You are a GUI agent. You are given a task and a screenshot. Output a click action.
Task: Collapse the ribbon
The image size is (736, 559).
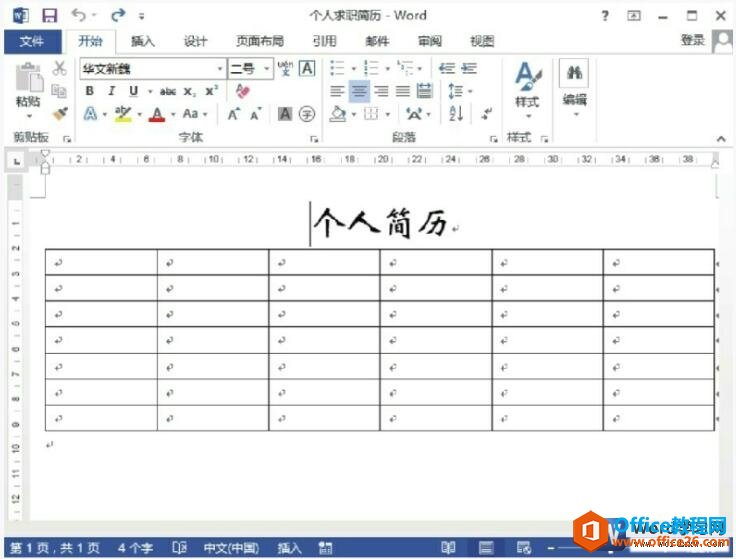pos(721,139)
